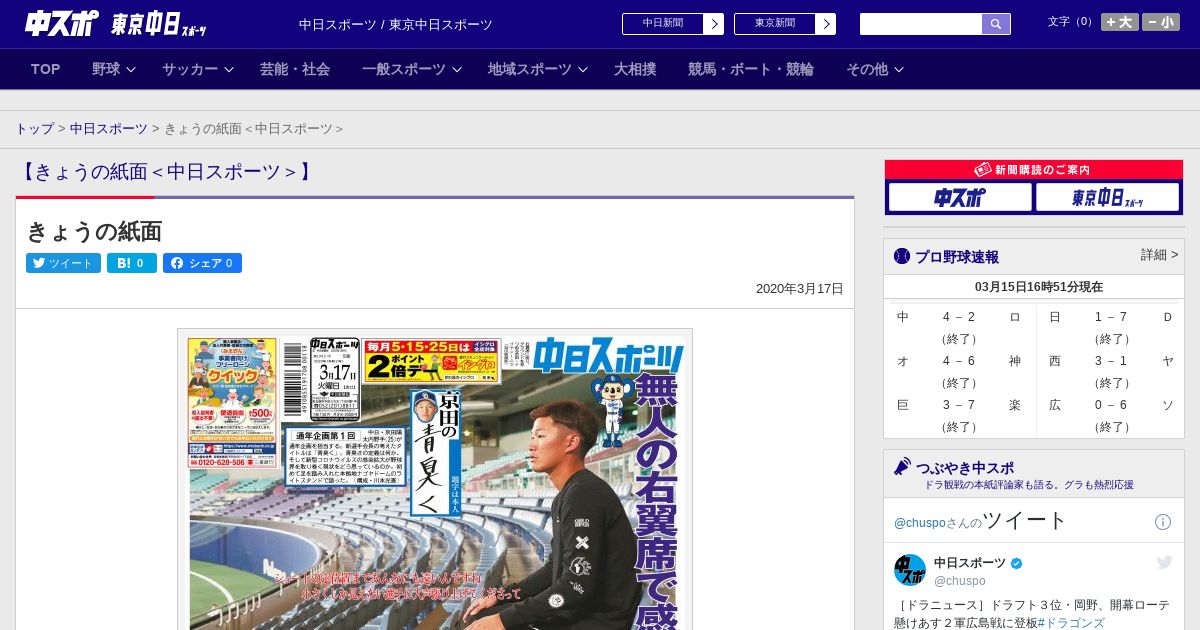Expand the 一般スポーツ menu
Screen dimensions: 1200x630
(x=412, y=69)
